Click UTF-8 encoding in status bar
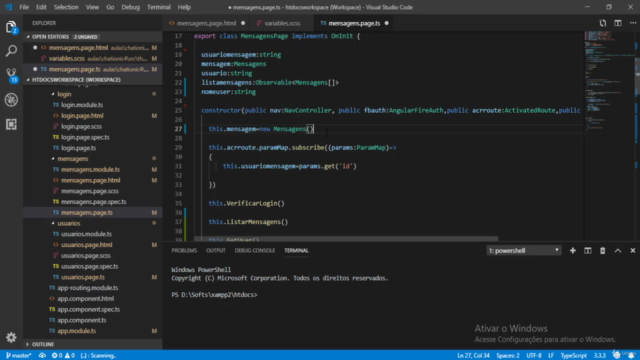The width and height of the screenshot is (640, 360). click(x=533, y=356)
